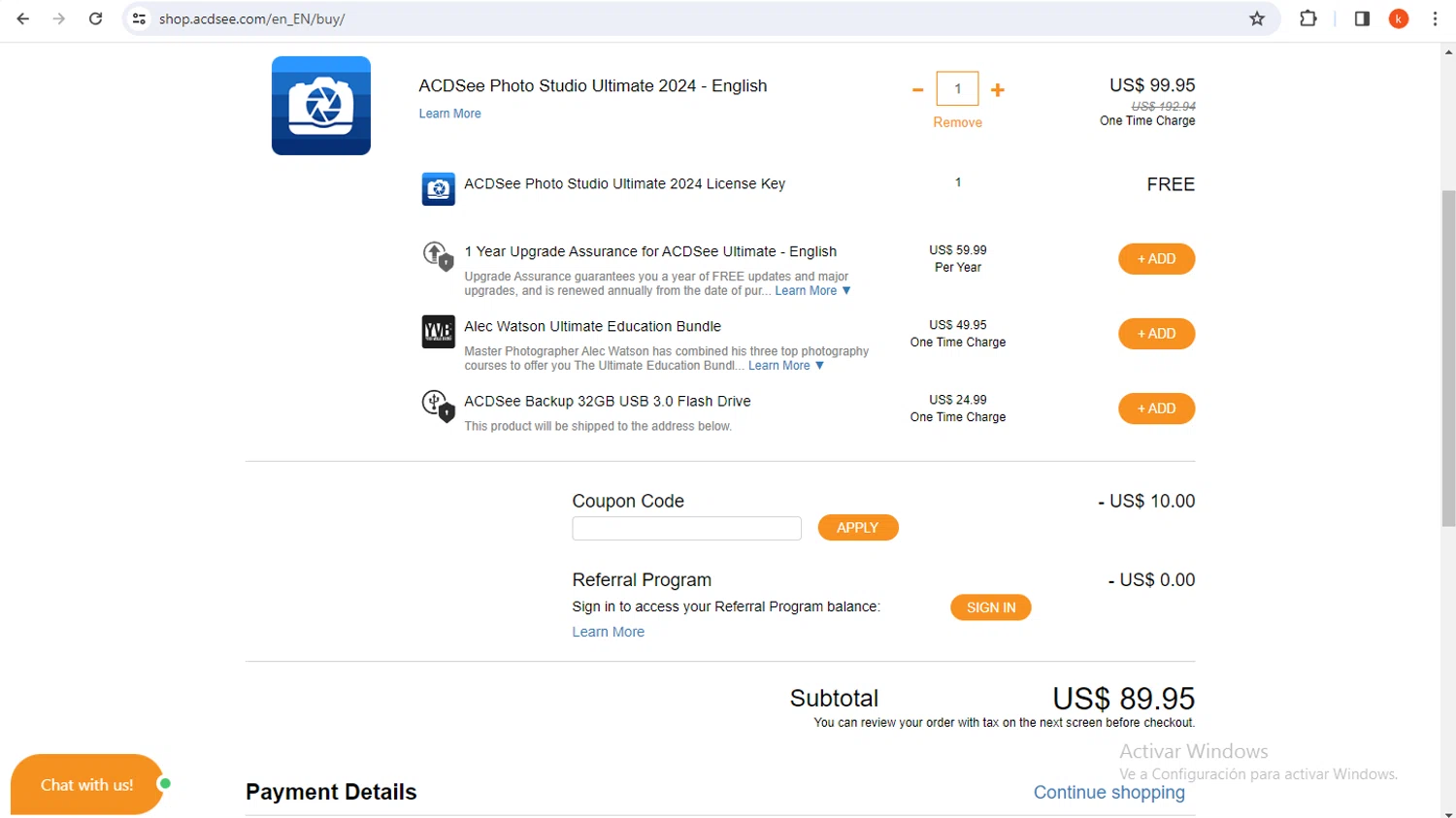This screenshot has width=1456, height=818.
Task: Click the 1 Year Upgrade Assurance title
Action: point(650,251)
